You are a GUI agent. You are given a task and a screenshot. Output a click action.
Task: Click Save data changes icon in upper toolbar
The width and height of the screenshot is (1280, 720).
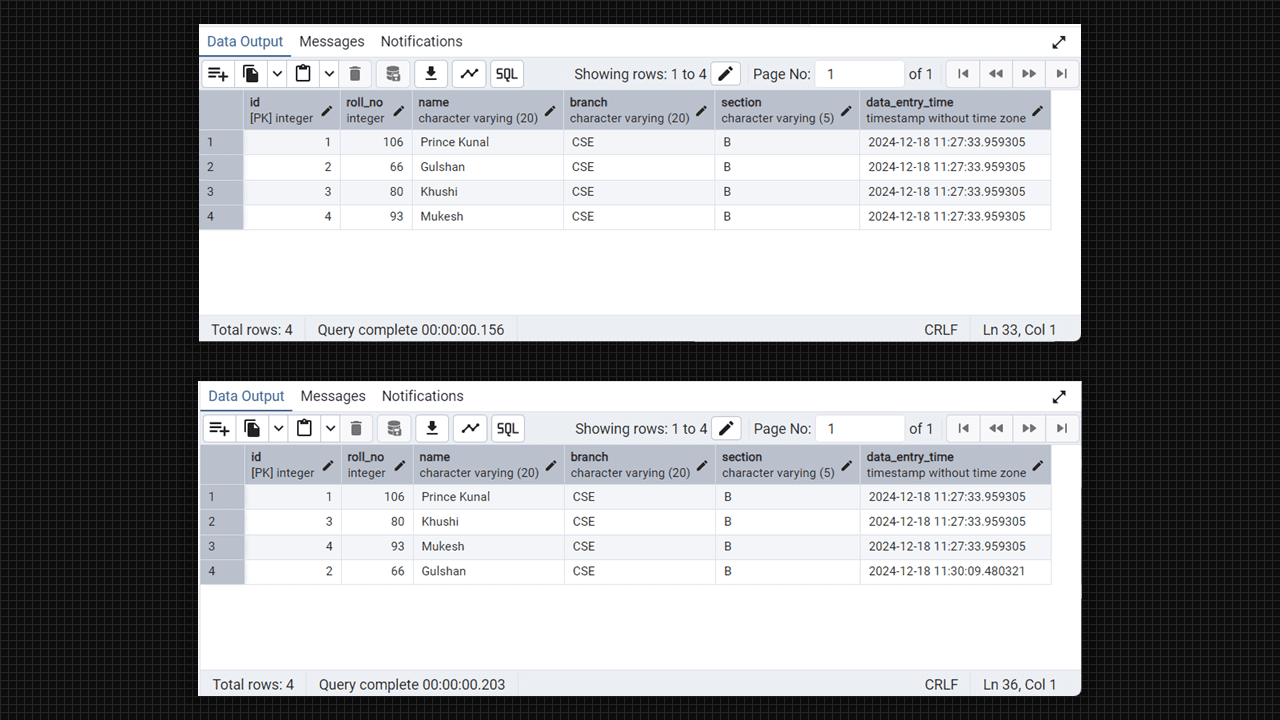pos(393,74)
